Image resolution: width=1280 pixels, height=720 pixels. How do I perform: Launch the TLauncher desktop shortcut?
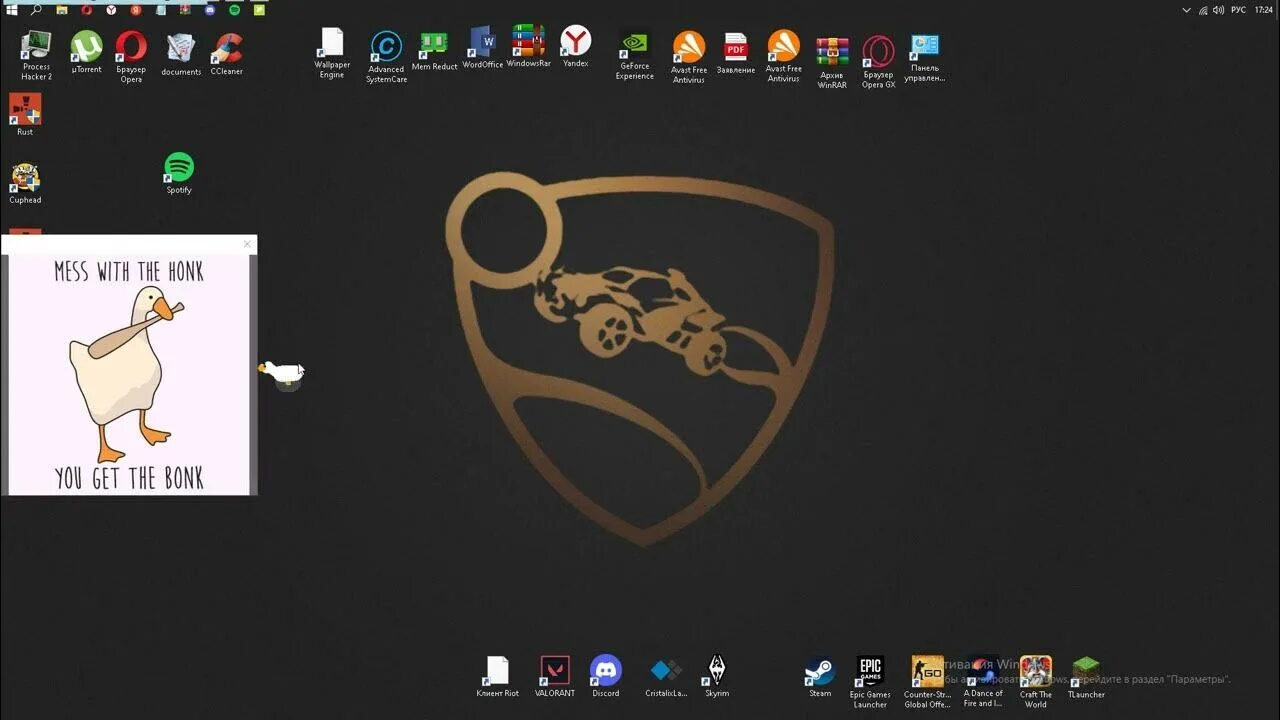[x=1086, y=677]
